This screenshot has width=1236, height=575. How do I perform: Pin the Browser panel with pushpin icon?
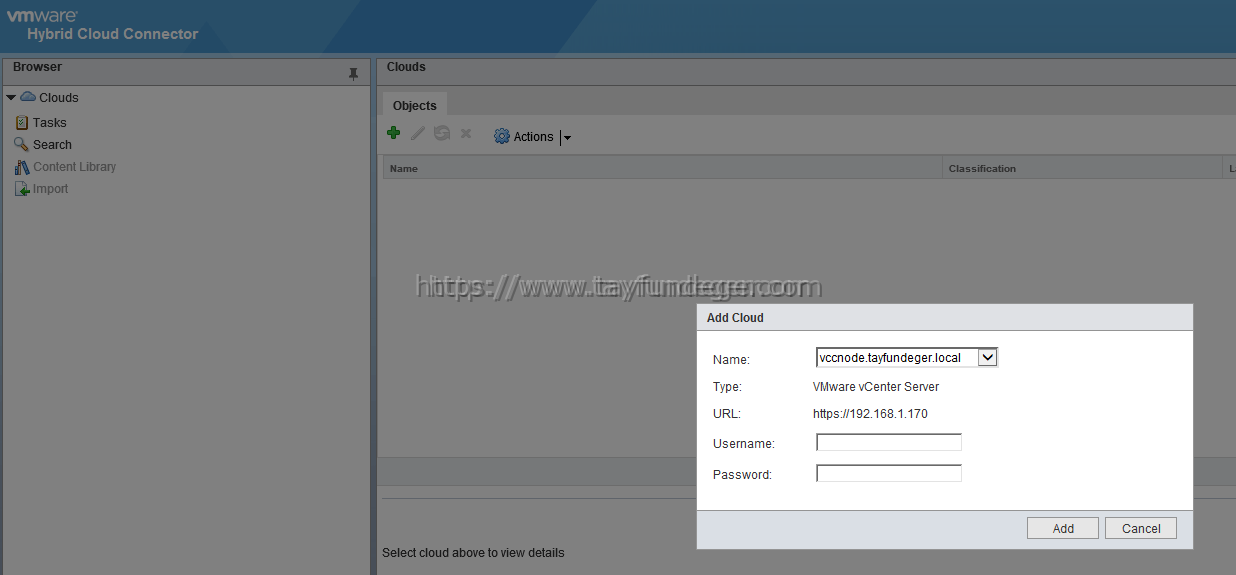[x=353, y=73]
